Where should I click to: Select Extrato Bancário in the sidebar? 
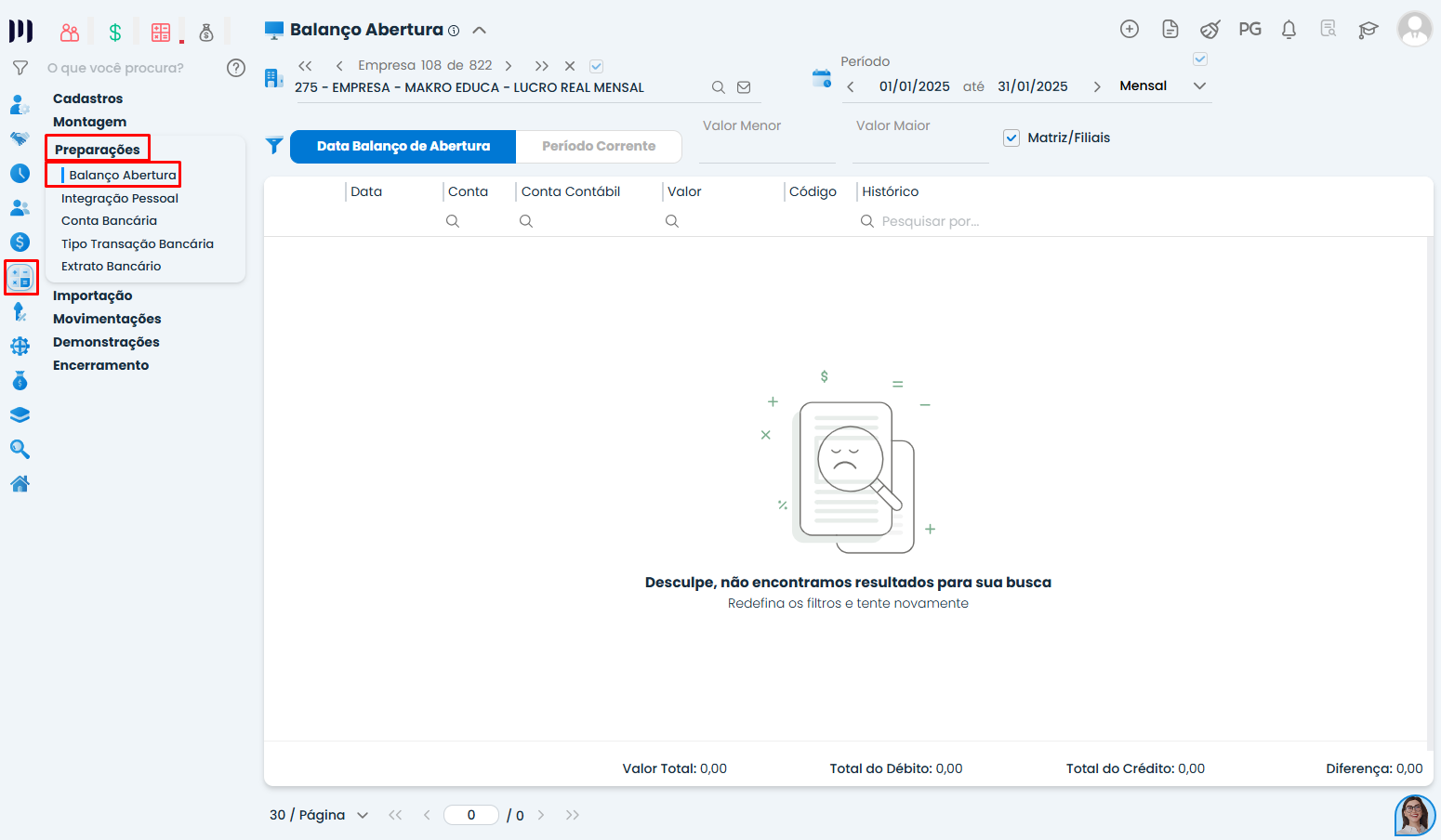[111, 266]
